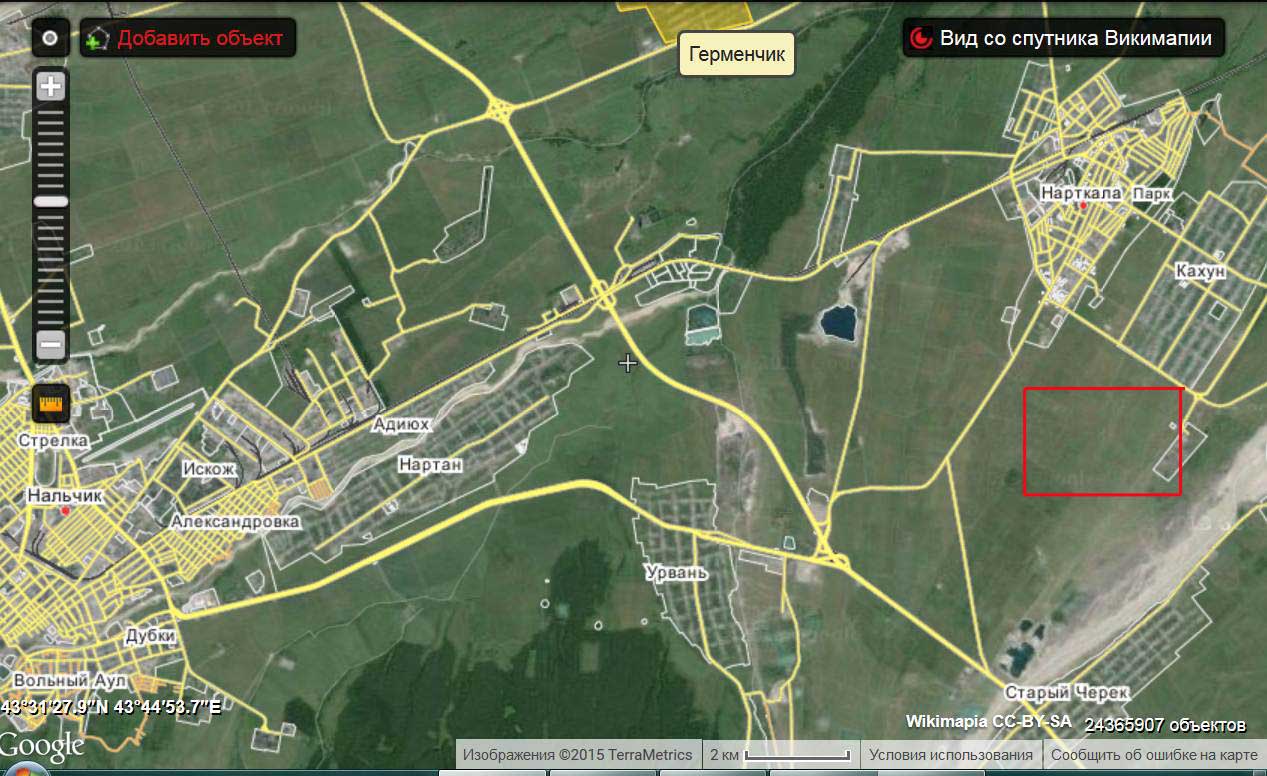Open the yellow ruler measurement tool
This screenshot has width=1267, height=776.
click(50, 403)
